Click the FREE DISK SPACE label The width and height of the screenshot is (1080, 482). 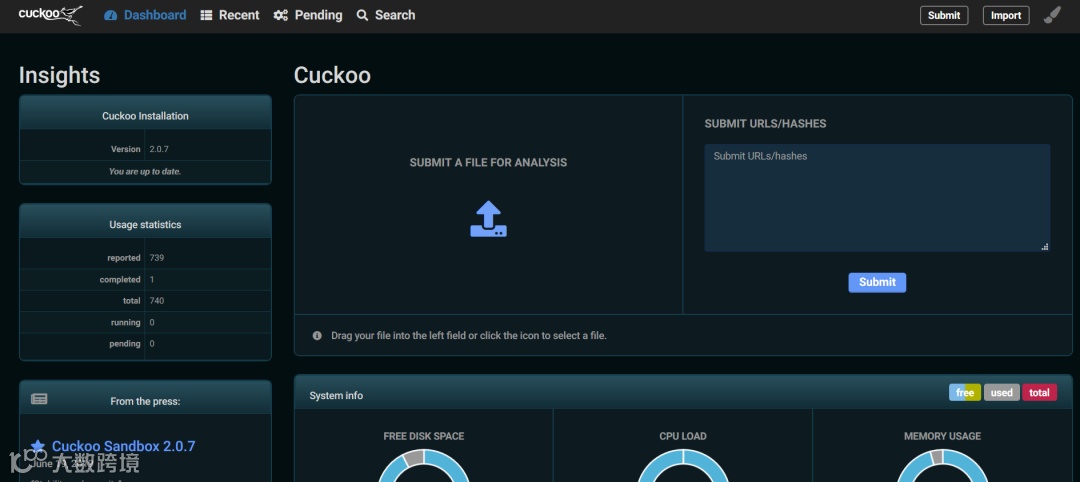[x=424, y=436]
